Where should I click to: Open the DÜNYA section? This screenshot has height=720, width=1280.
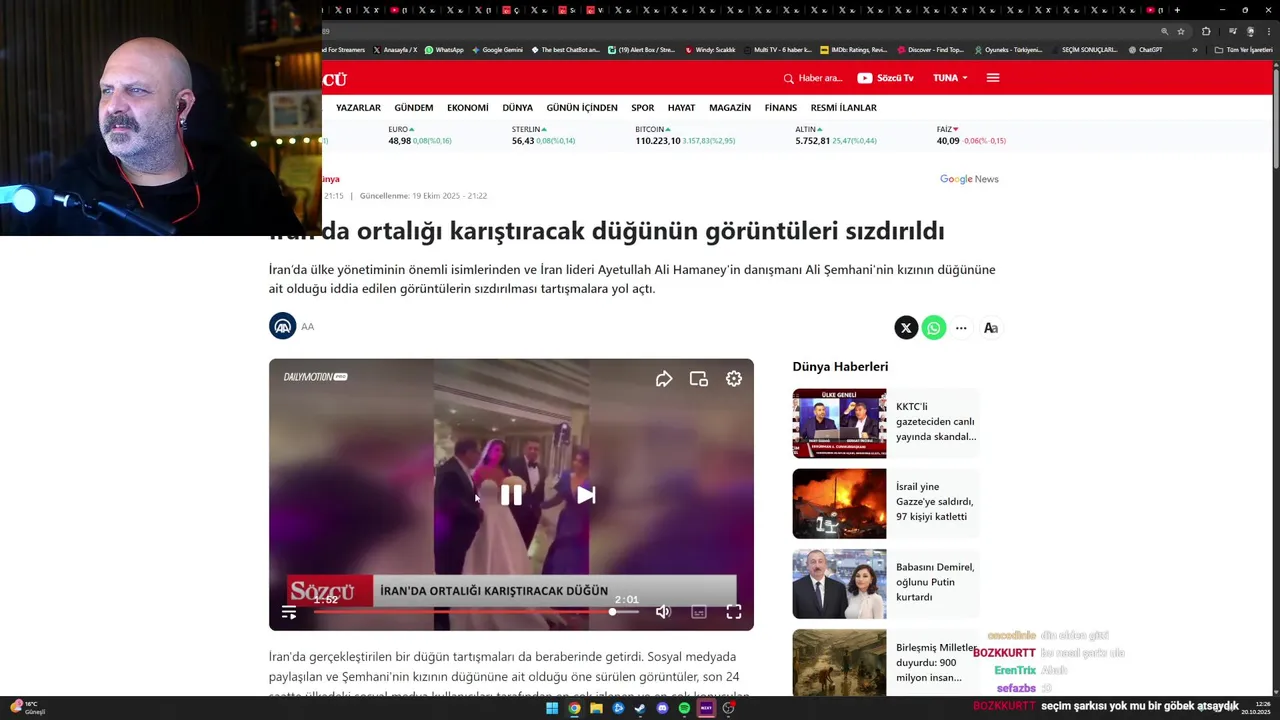coord(517,107)
